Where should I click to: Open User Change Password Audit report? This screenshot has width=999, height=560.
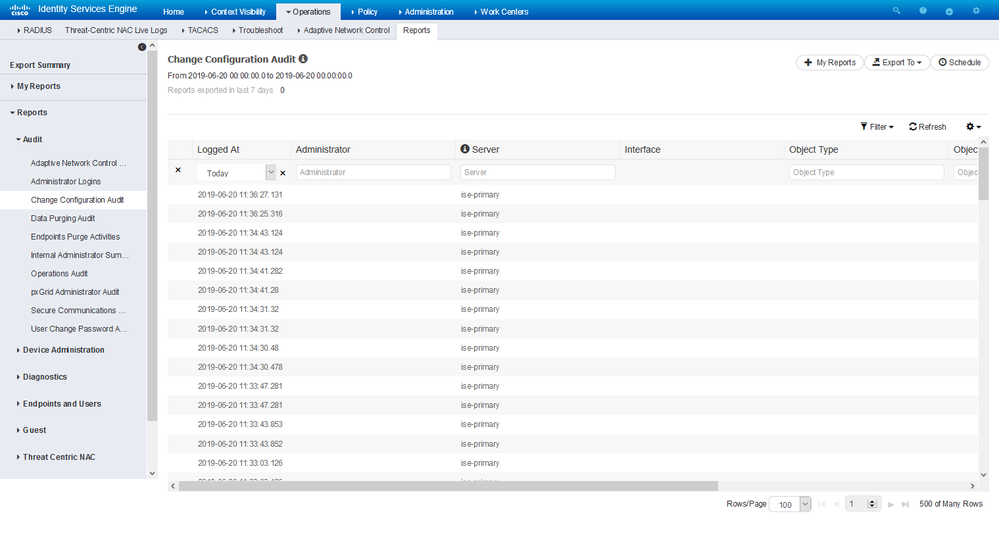click(79, 329)
